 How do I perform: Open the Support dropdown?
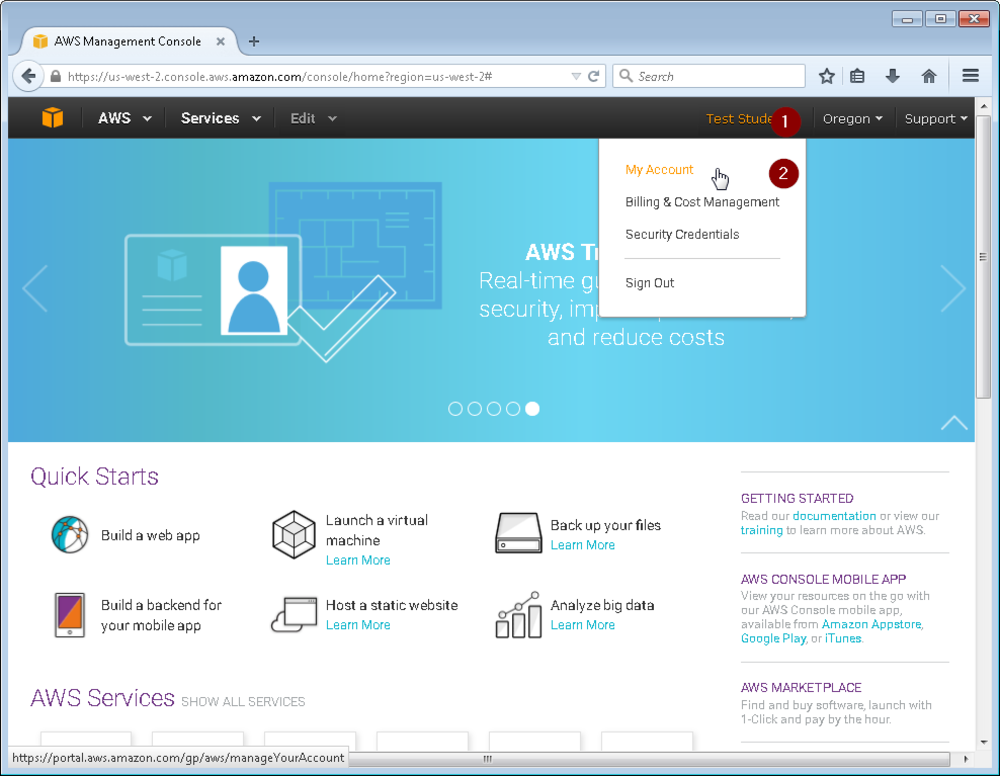click(x=936, y=119)
